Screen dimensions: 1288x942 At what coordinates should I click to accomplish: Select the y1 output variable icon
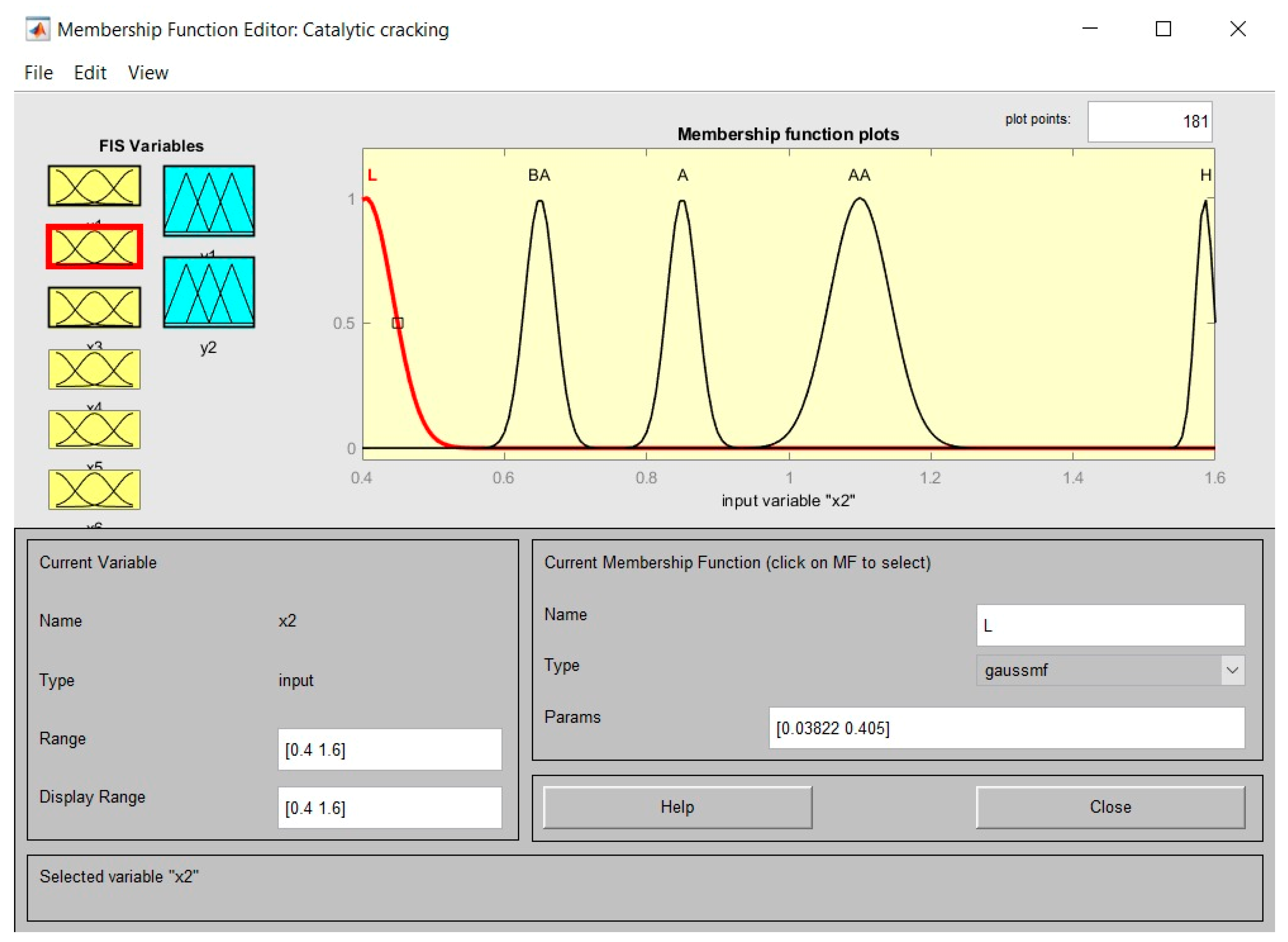pos(209,201)
